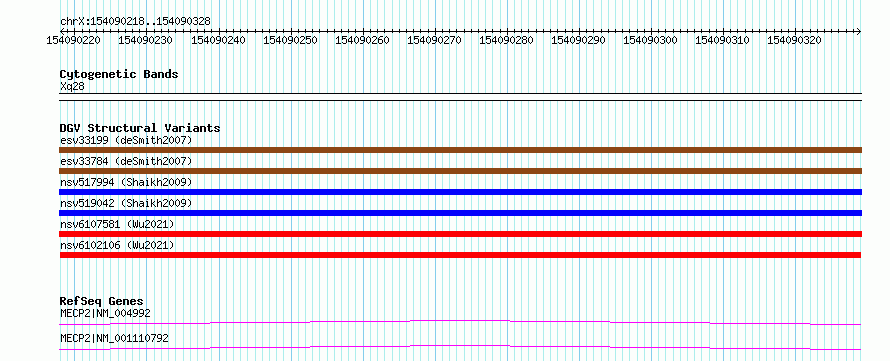This screenshot has height=361, width=890.
Task: Click the DGV Structural Variants track heading
Action: (x=140, y=128)
